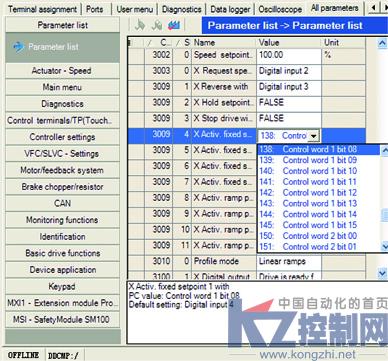The height and width of the screenshot is (361, 388).
Task: Open the User menu tab
Action: coord(135,9)
